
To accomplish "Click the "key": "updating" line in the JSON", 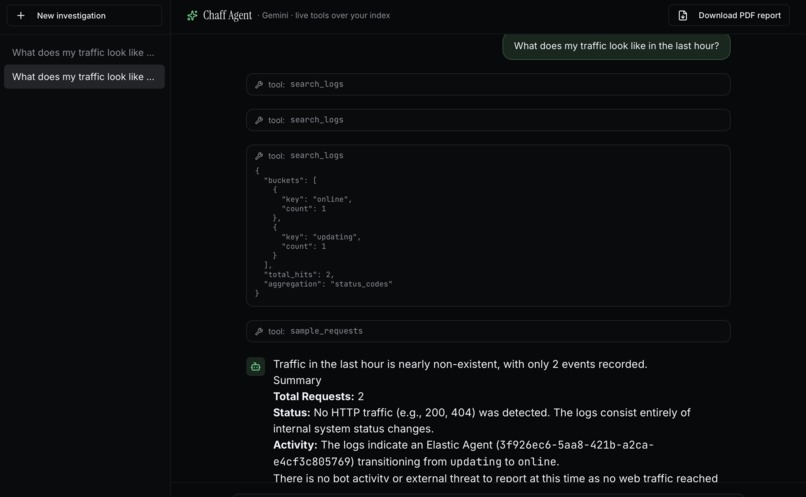I will click(x=321, y=237).
